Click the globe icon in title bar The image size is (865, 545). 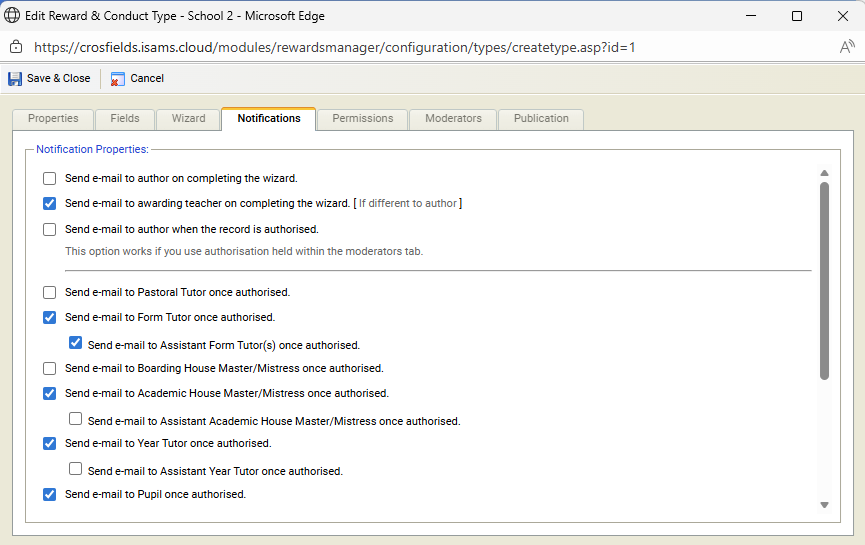14,16
